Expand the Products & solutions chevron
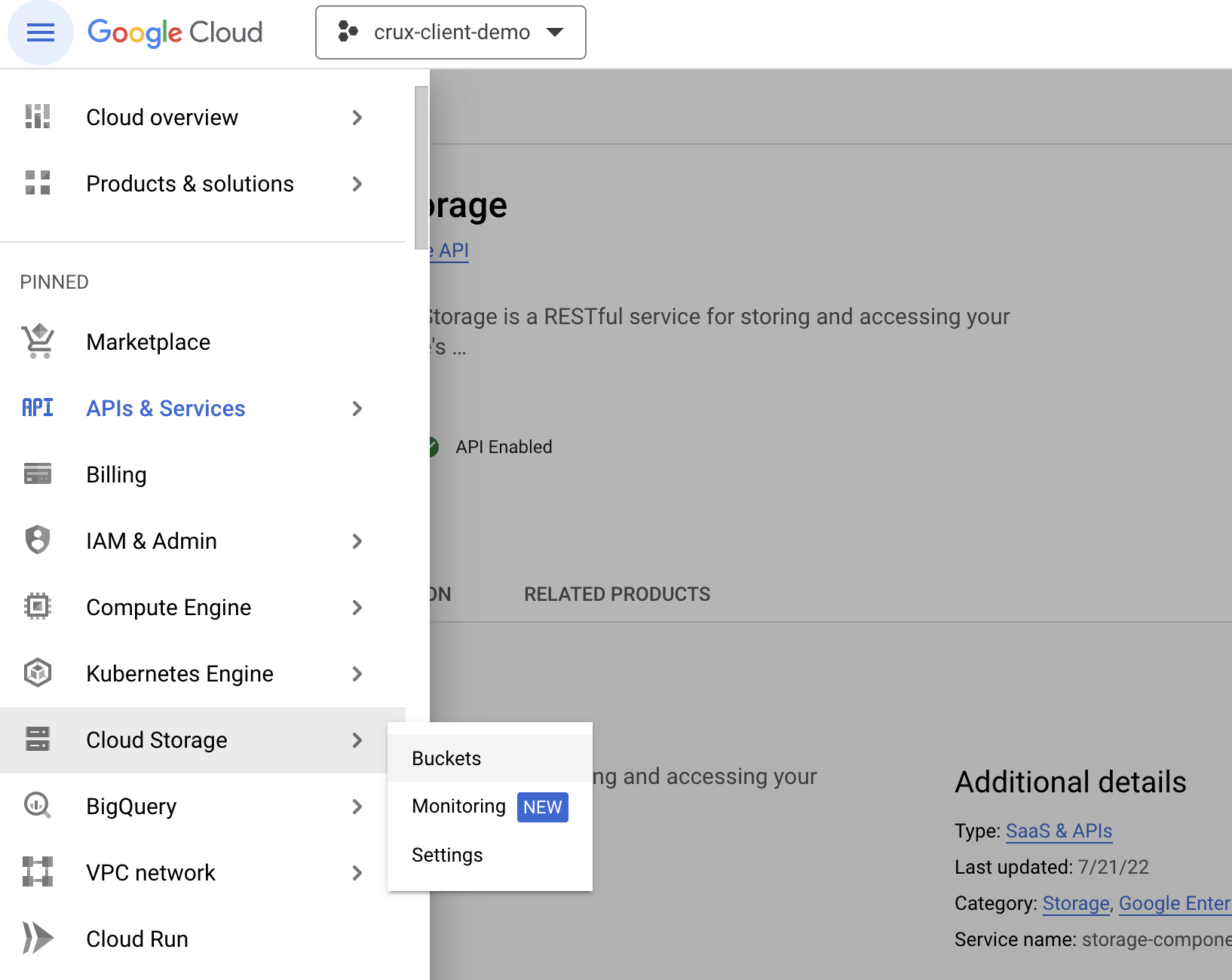Screen dimensions: 1232x980 pyautogui.click(x=357, y=184)
